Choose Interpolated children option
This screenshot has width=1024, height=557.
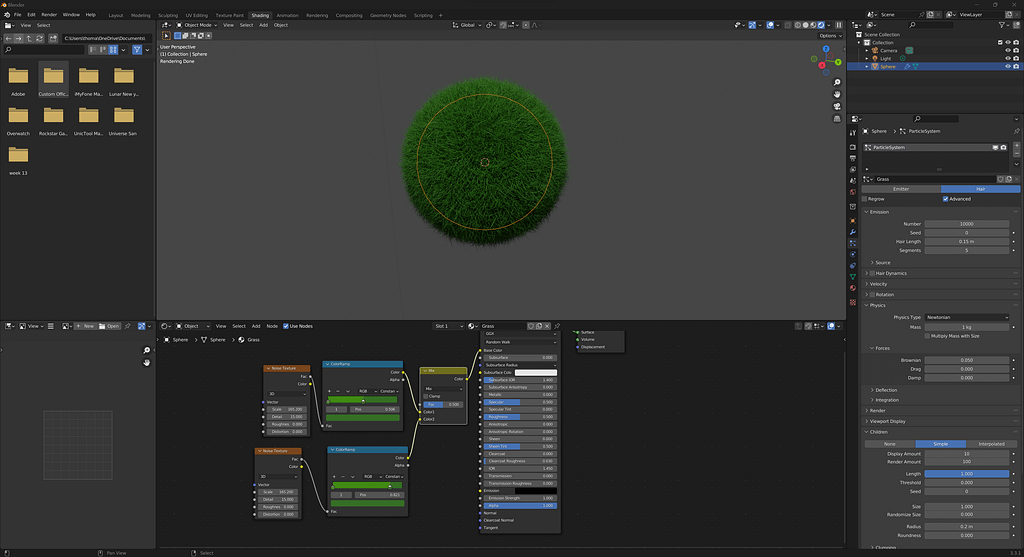[992, 444]
